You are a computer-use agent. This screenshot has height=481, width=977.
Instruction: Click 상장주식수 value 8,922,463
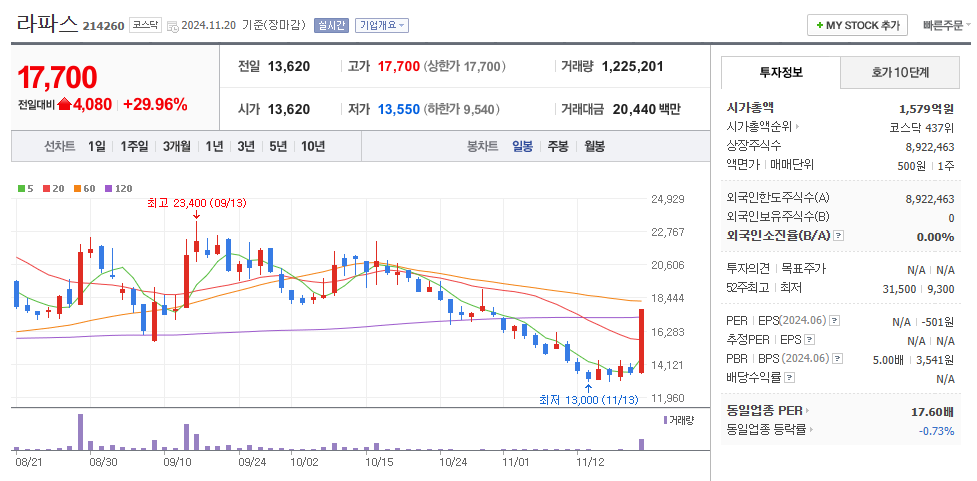point(930,147)
